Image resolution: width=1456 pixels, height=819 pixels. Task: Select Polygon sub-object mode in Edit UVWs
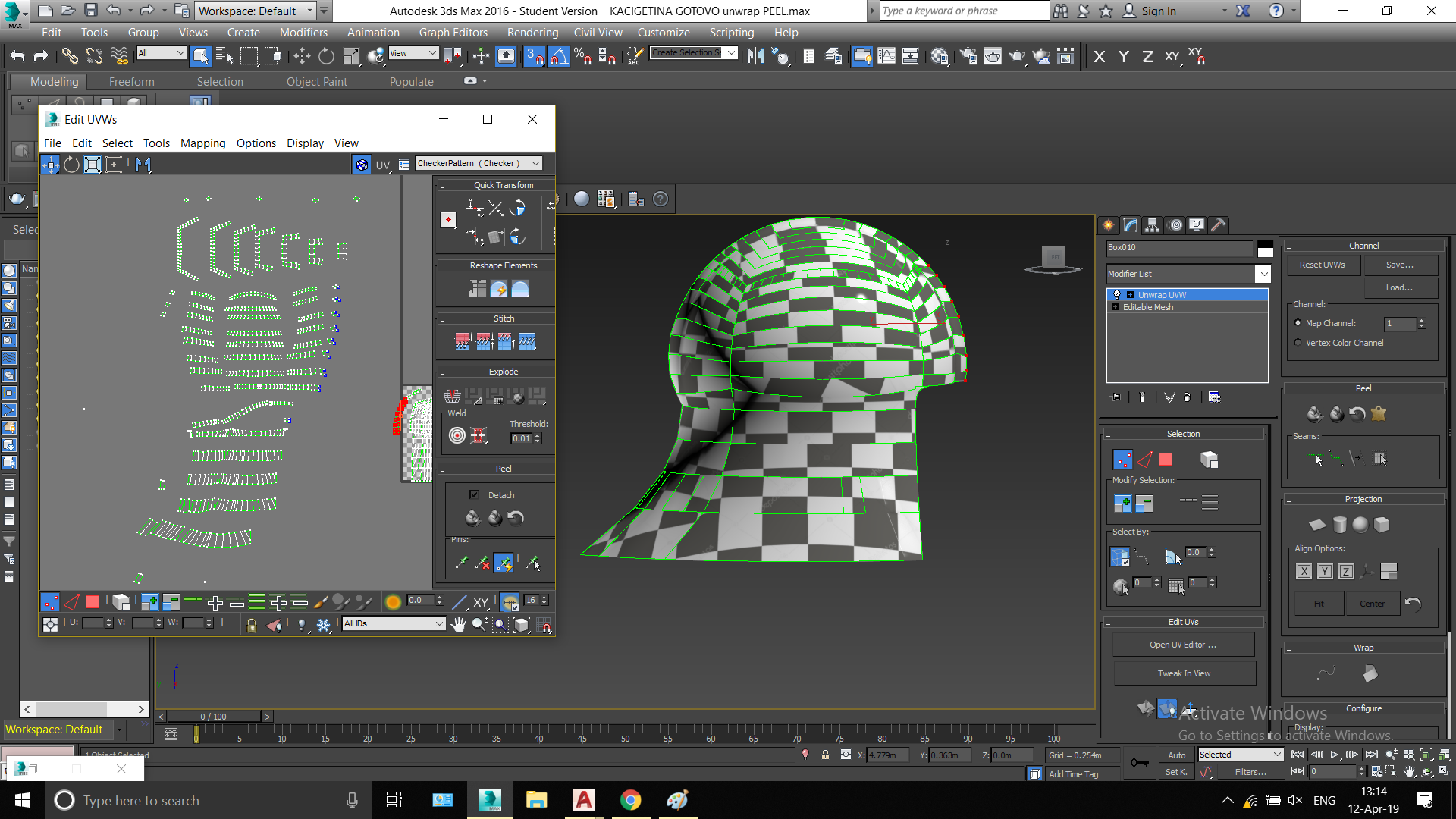[x=93, y=602]
